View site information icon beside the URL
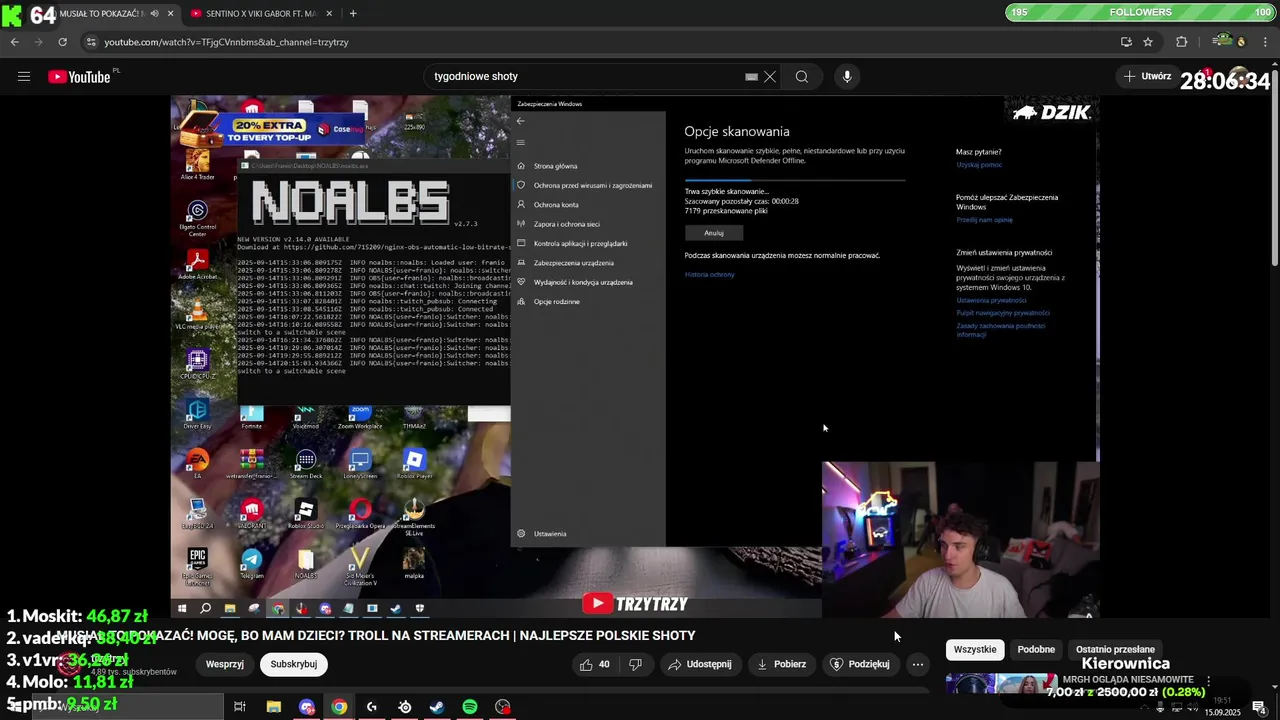1280x720 pixels. [x=91, y=42]
